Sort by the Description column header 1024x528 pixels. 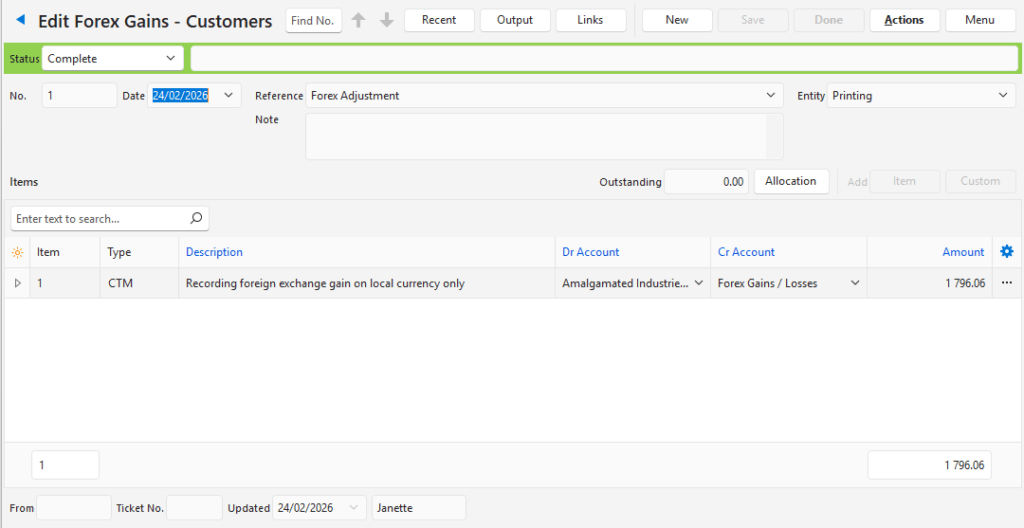[x=214, y=252]
